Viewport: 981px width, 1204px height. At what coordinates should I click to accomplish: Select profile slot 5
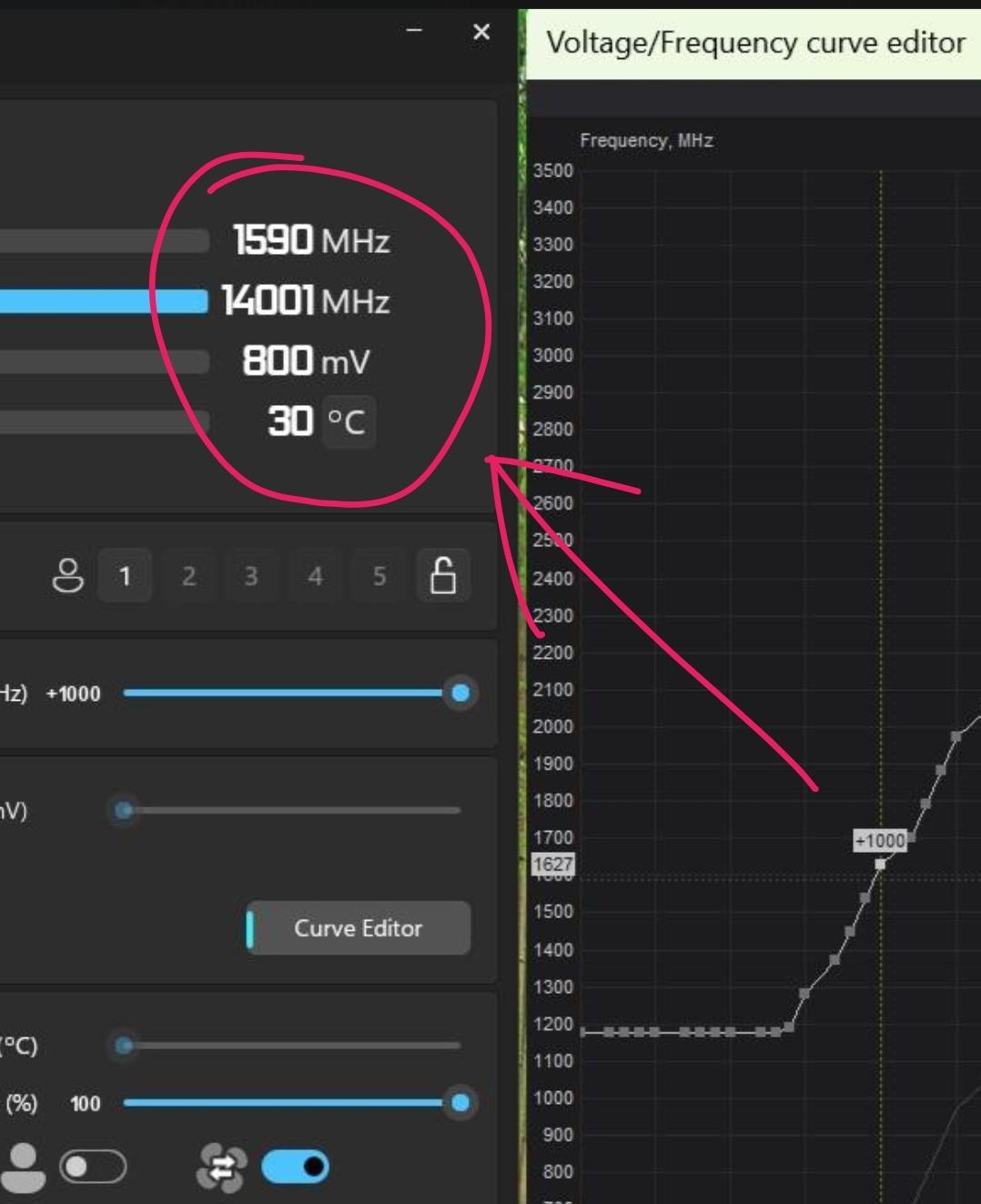pos(379,575)
